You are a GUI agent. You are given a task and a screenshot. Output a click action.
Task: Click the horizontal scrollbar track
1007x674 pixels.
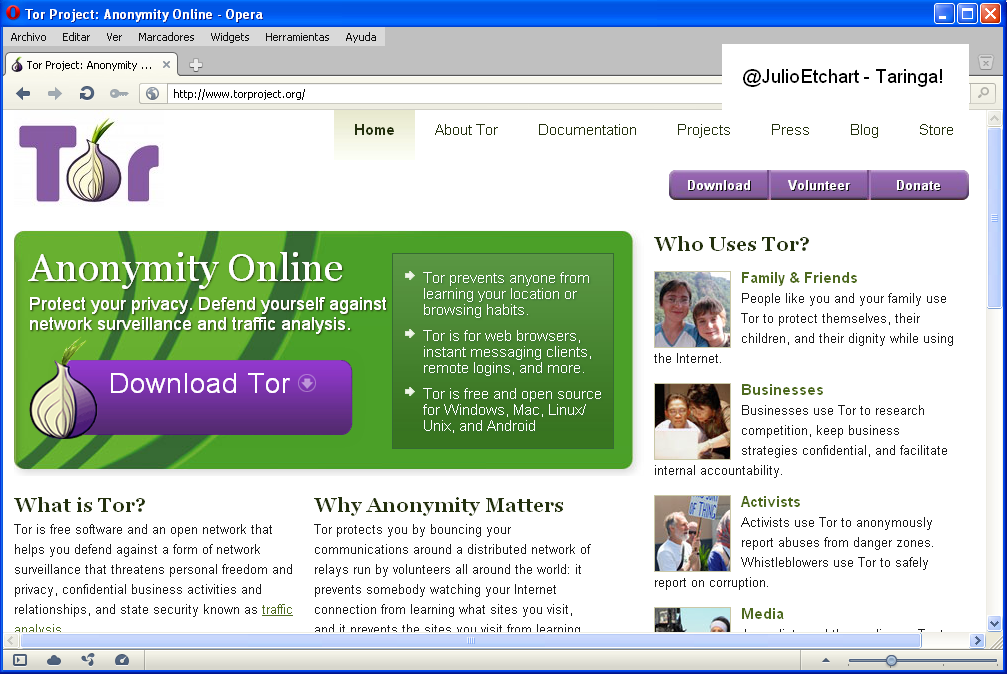coord(471,640)
